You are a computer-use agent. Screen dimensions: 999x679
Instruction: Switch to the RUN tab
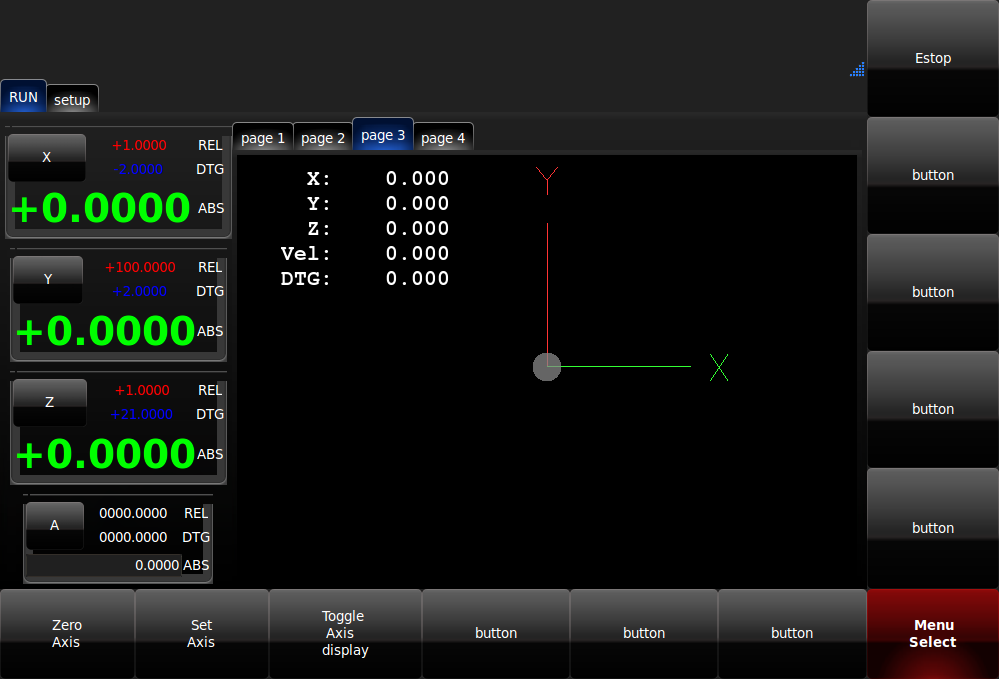pyautogui.click(x=24, y=97)
